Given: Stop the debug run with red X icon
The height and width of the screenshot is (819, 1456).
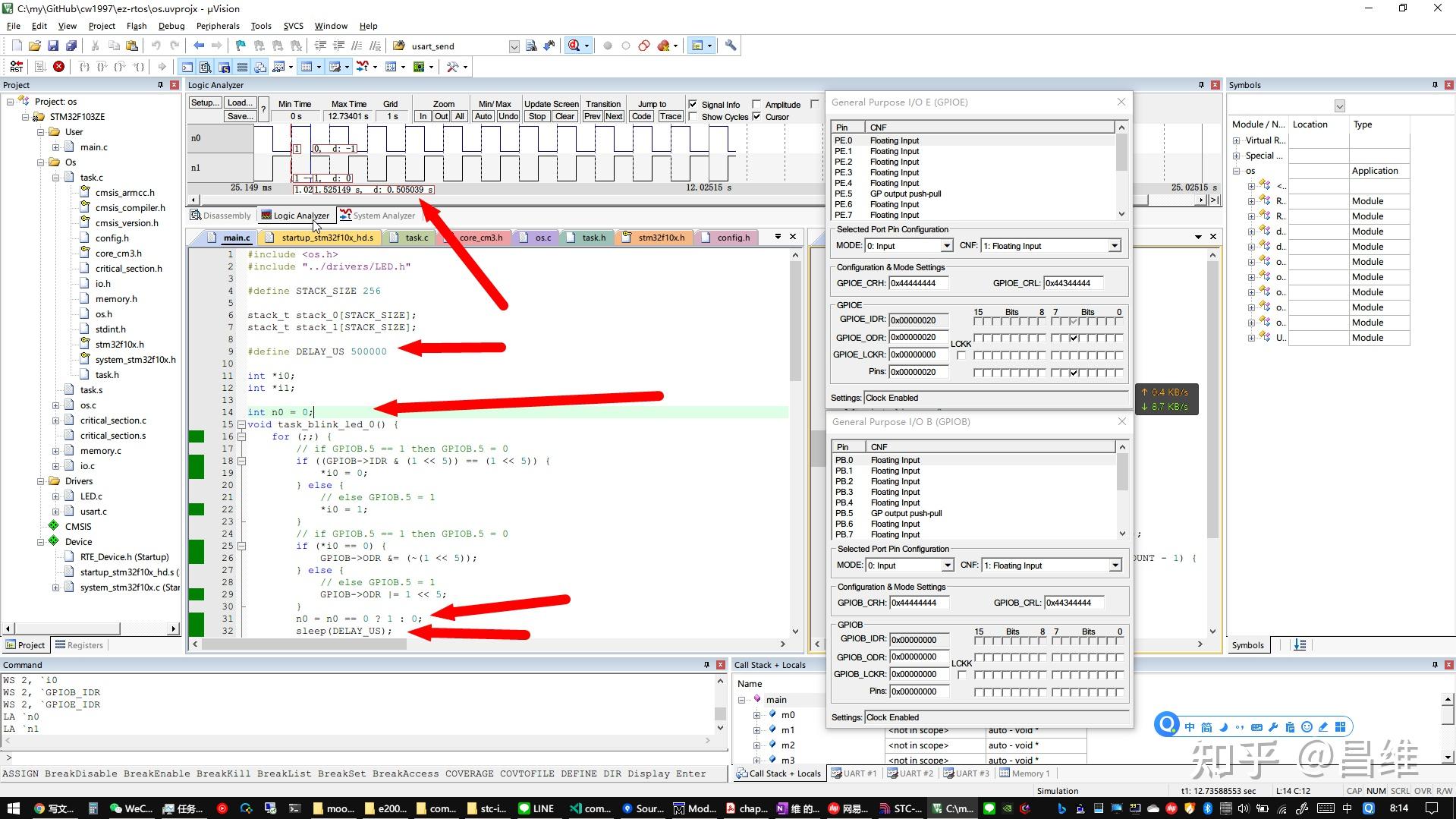Looking at the screenshot, I should tap(58, 67).
